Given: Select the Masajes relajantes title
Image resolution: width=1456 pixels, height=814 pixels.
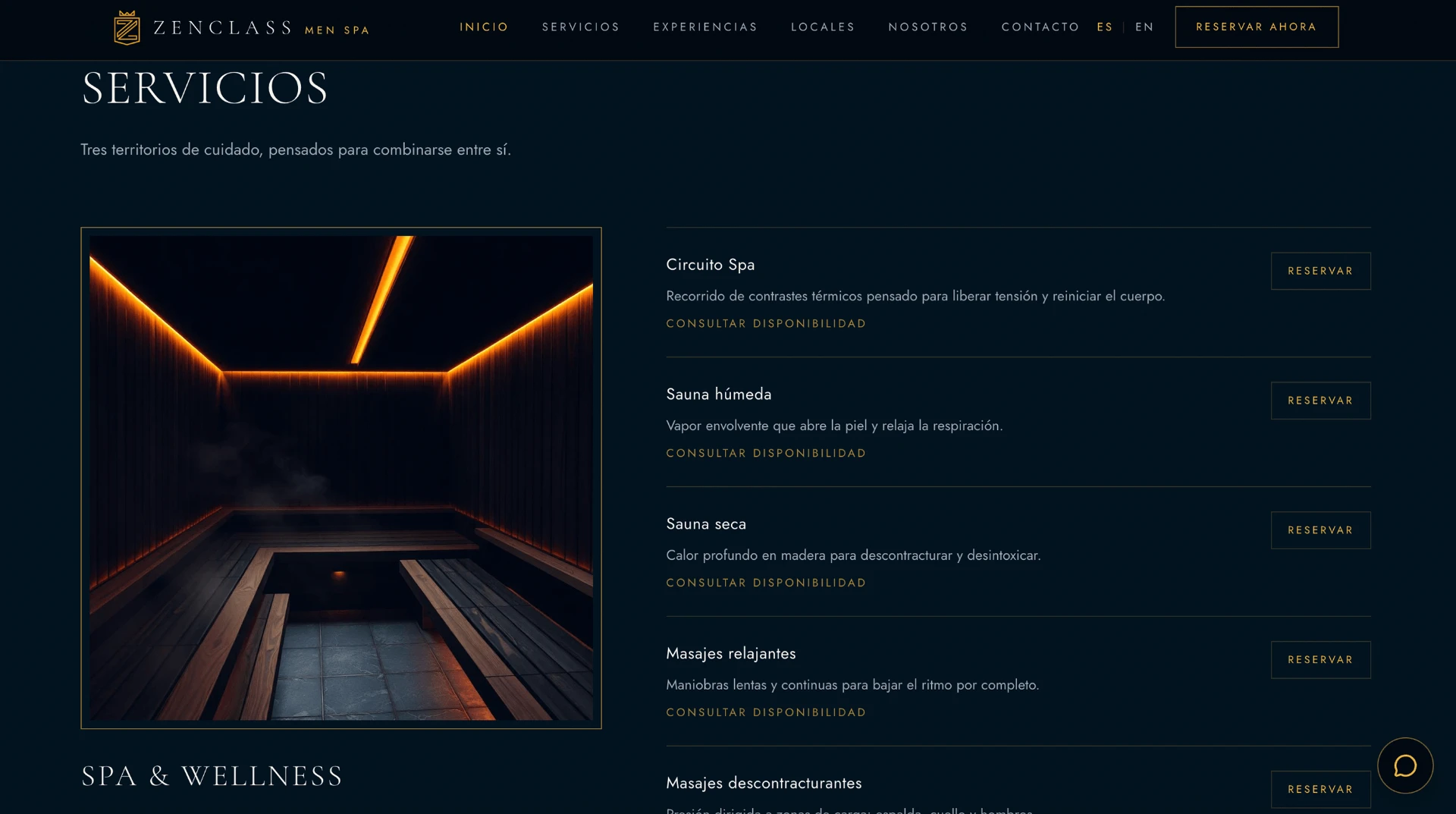Looking at the screenshot, I should (730, 654).
